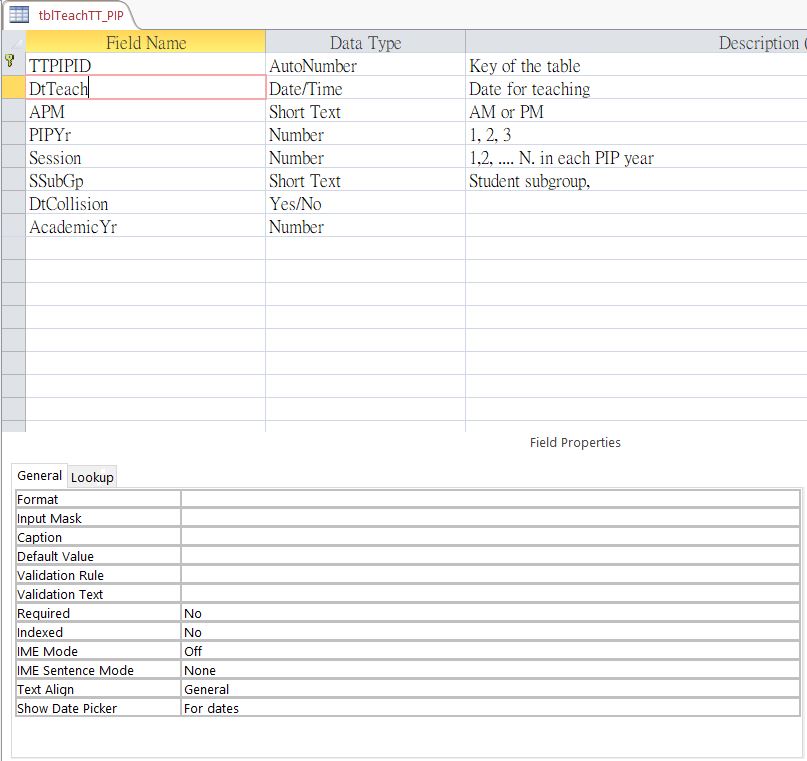Image resolution: width=807 pixels, height=761 pixels.
Task: Open the Yes/No data type cell
Action: [x=365, y=203]
